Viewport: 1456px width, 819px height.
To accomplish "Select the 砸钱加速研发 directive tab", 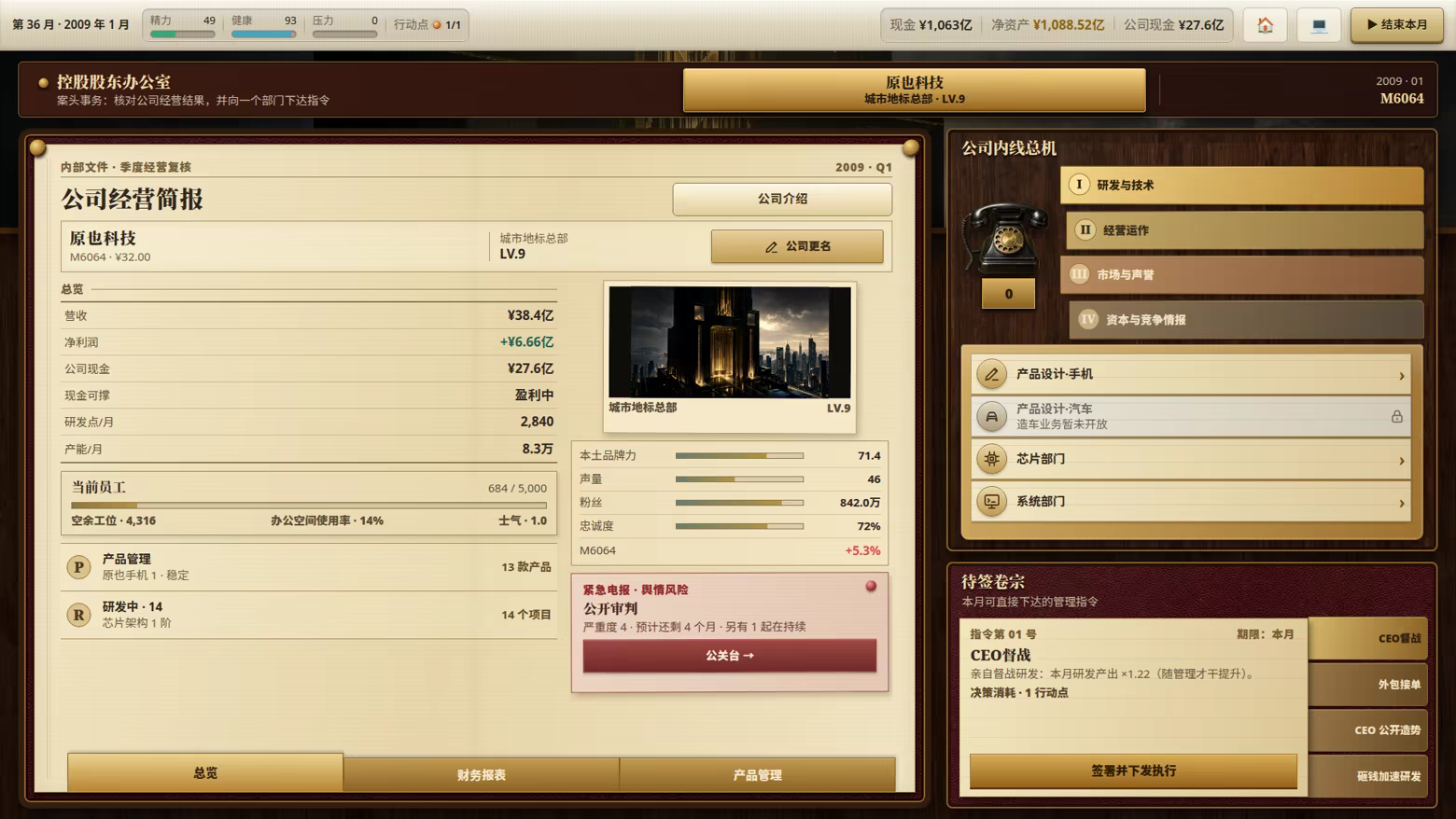I will click(x=1368, y=775).
